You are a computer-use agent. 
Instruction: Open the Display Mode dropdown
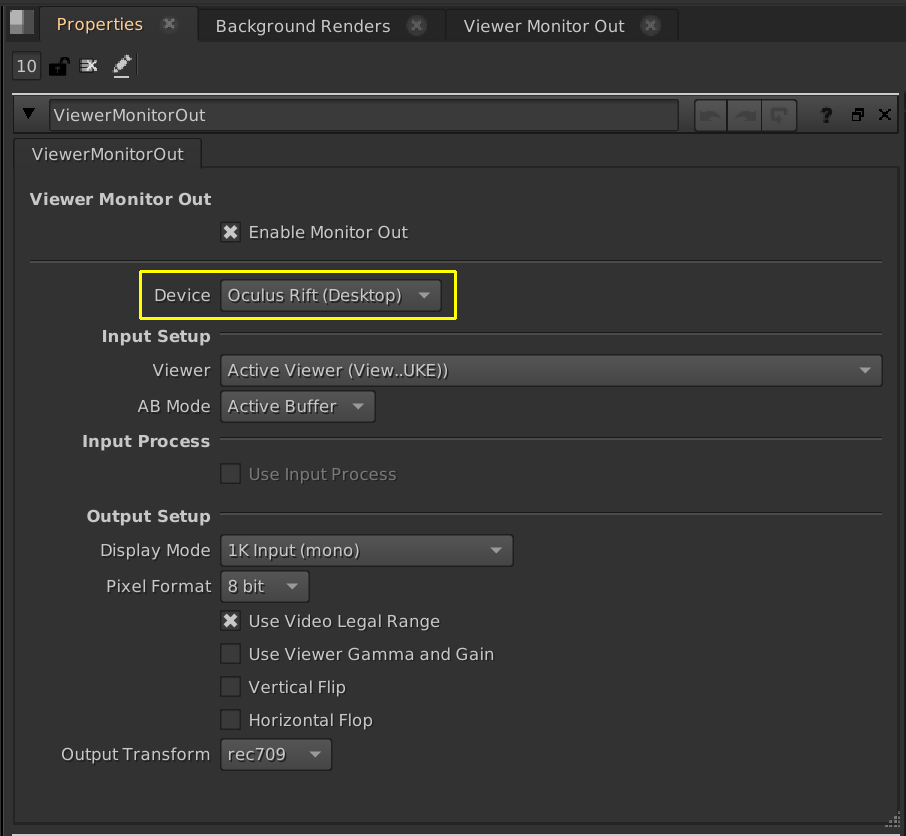pos(366,550)
